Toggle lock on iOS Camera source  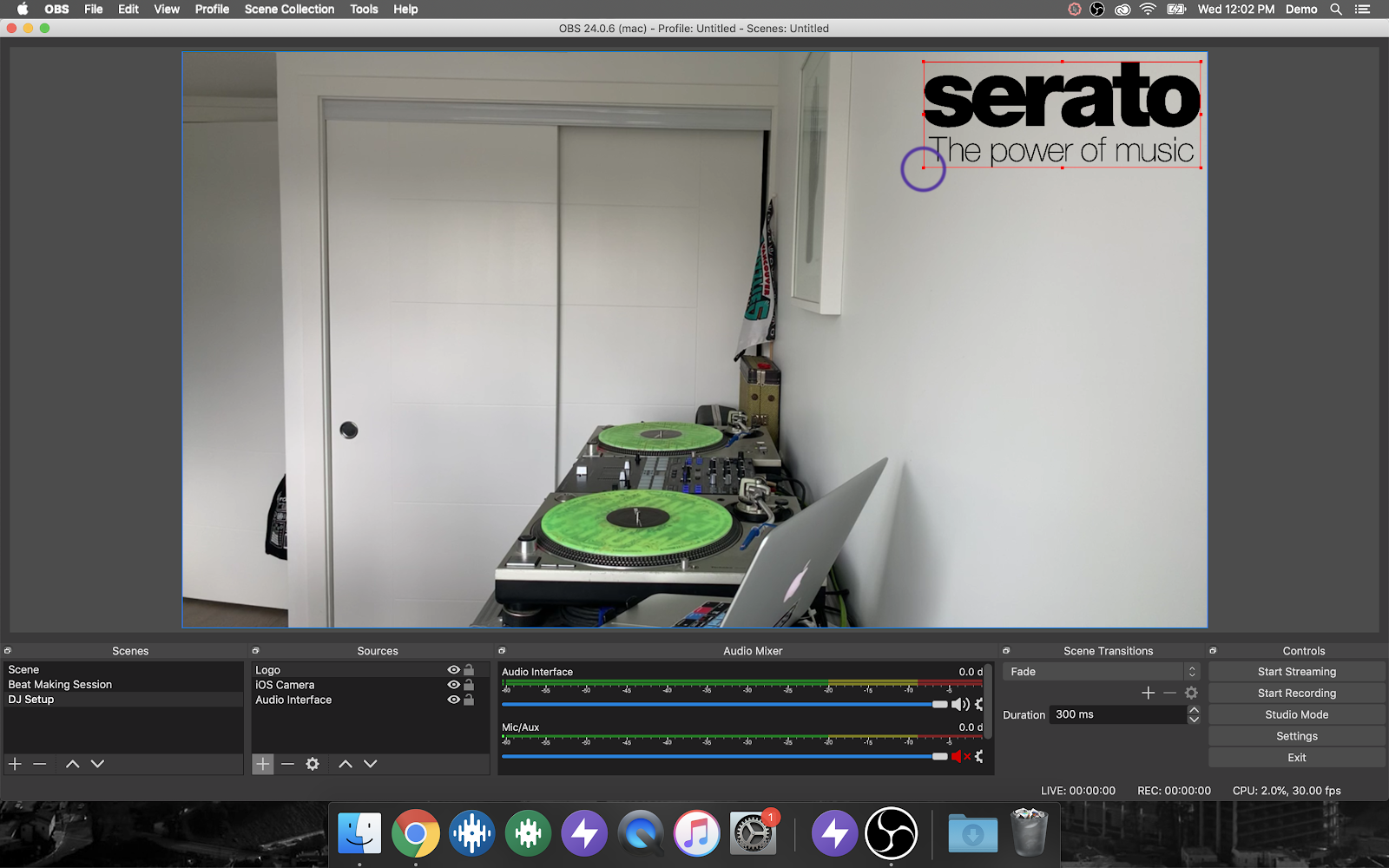(469, 685)
